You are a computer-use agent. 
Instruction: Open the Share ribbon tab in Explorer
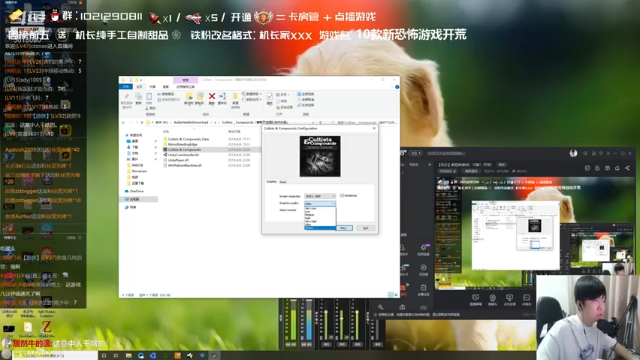pyautogui.click(x=152, y=87)
